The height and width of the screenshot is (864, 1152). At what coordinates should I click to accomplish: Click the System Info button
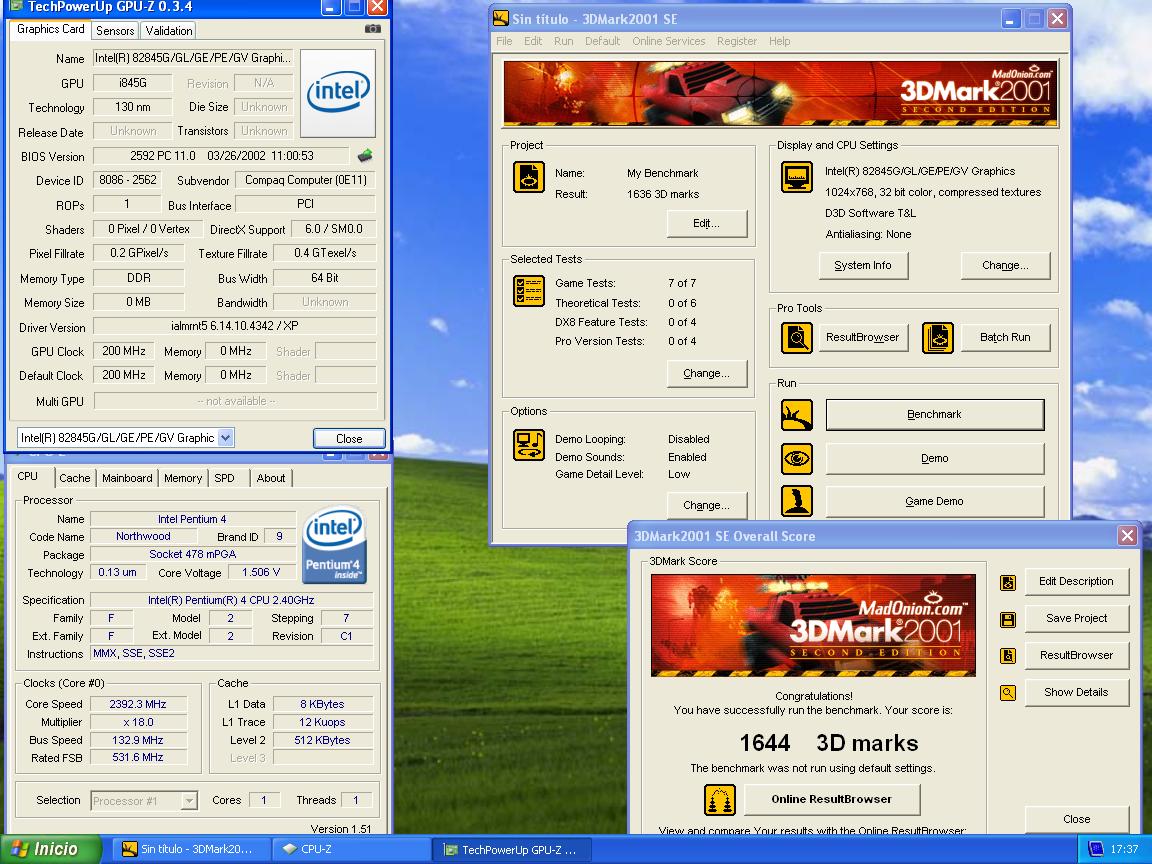[x=863, y=265]
